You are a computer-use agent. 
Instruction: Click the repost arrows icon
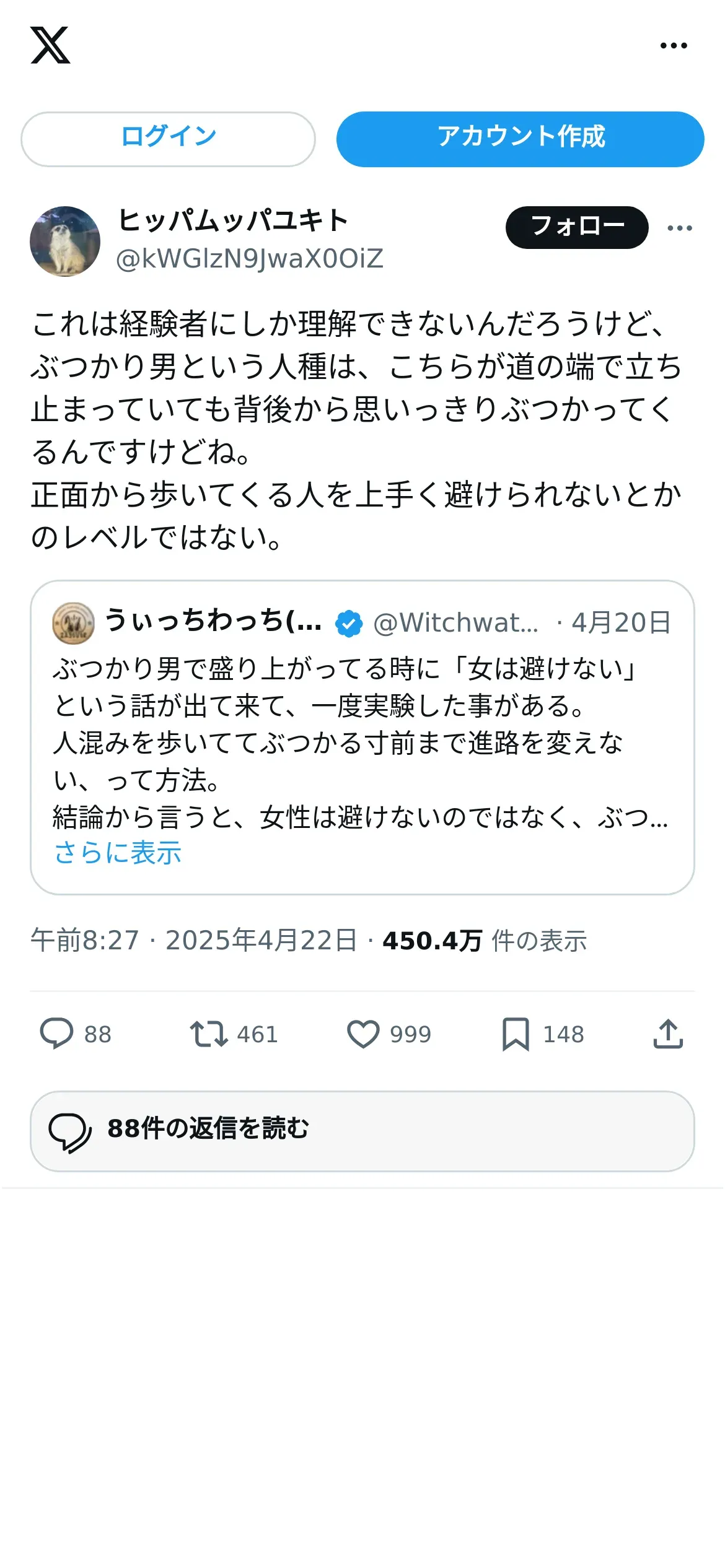[x=209, y=1034]
